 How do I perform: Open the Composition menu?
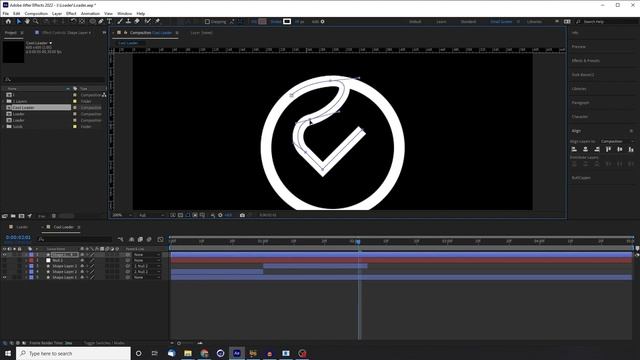coord(36,13)
